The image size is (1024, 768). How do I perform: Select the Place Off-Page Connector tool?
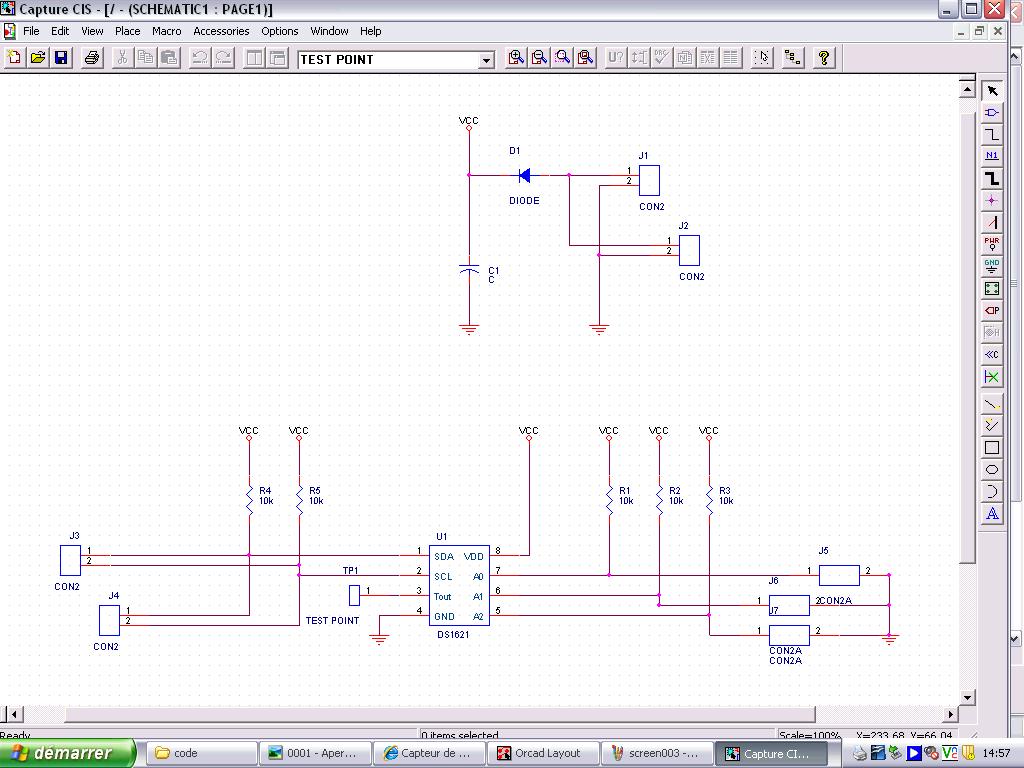[x=992, y=355]
